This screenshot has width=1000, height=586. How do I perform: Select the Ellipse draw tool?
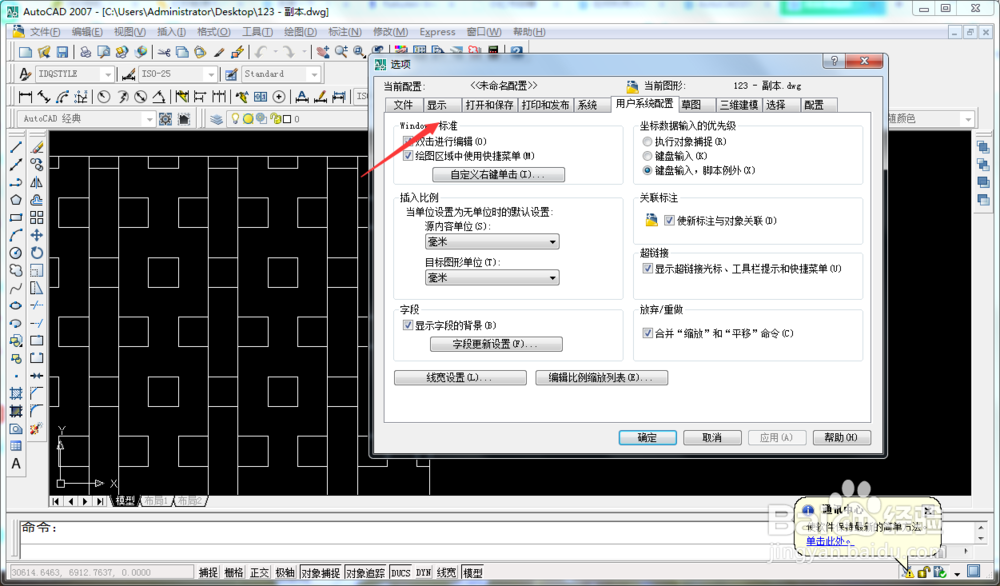click(x=16, y=306)
